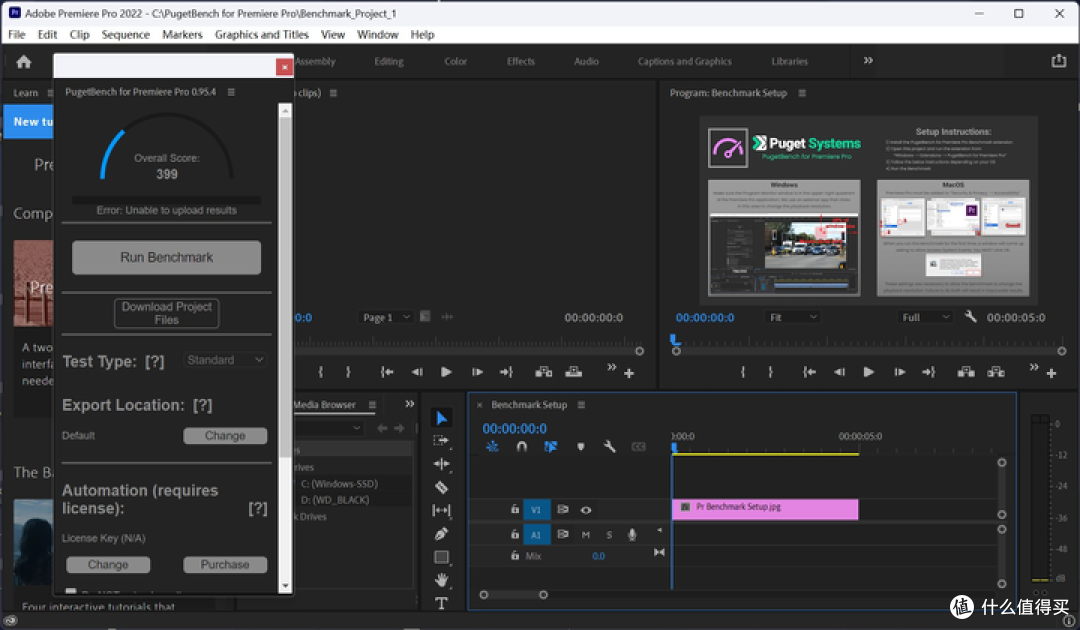
Task: Click Program monitor Lift button
Action: click(966, 372)
